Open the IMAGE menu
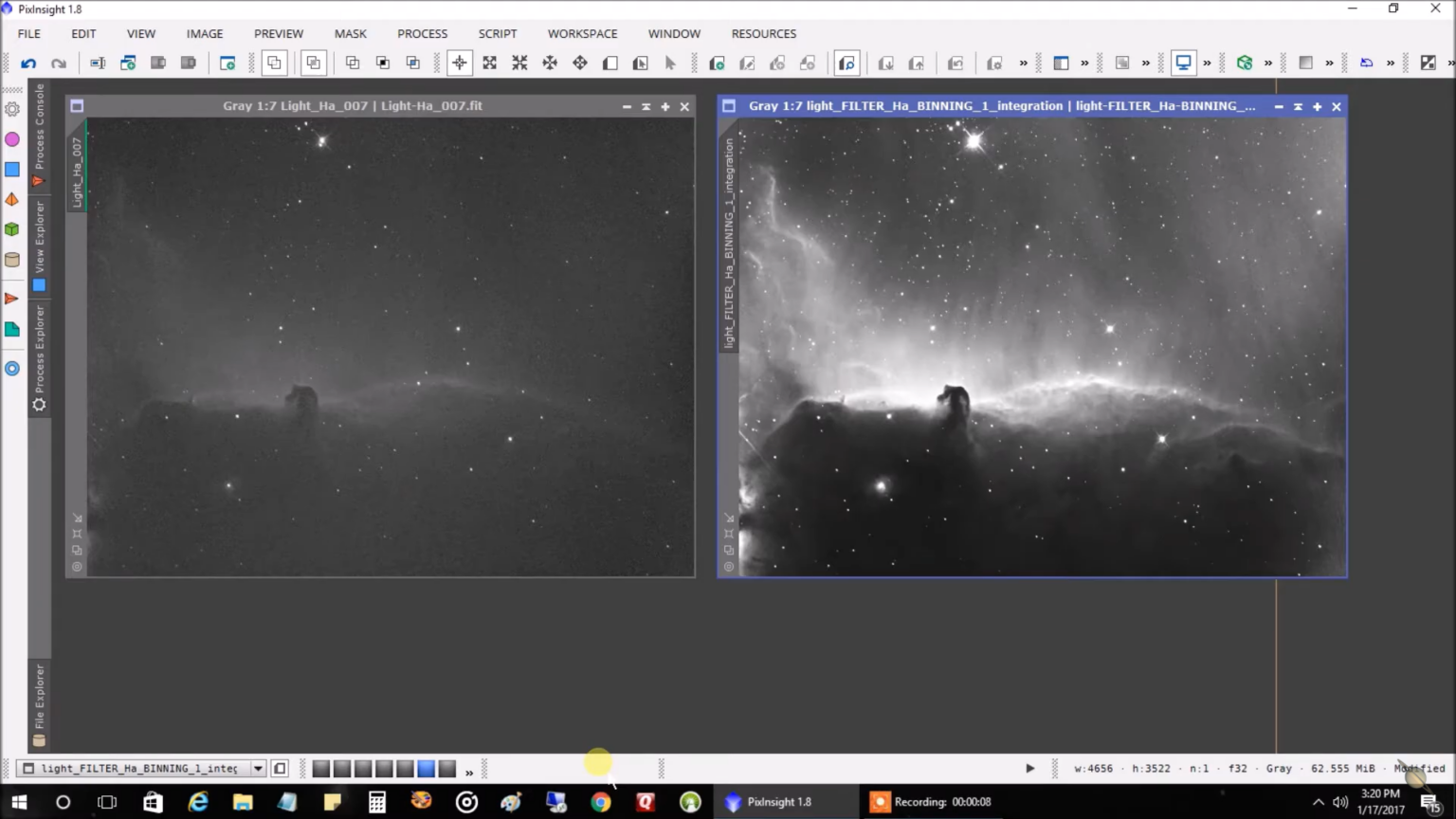 point(205,33)
